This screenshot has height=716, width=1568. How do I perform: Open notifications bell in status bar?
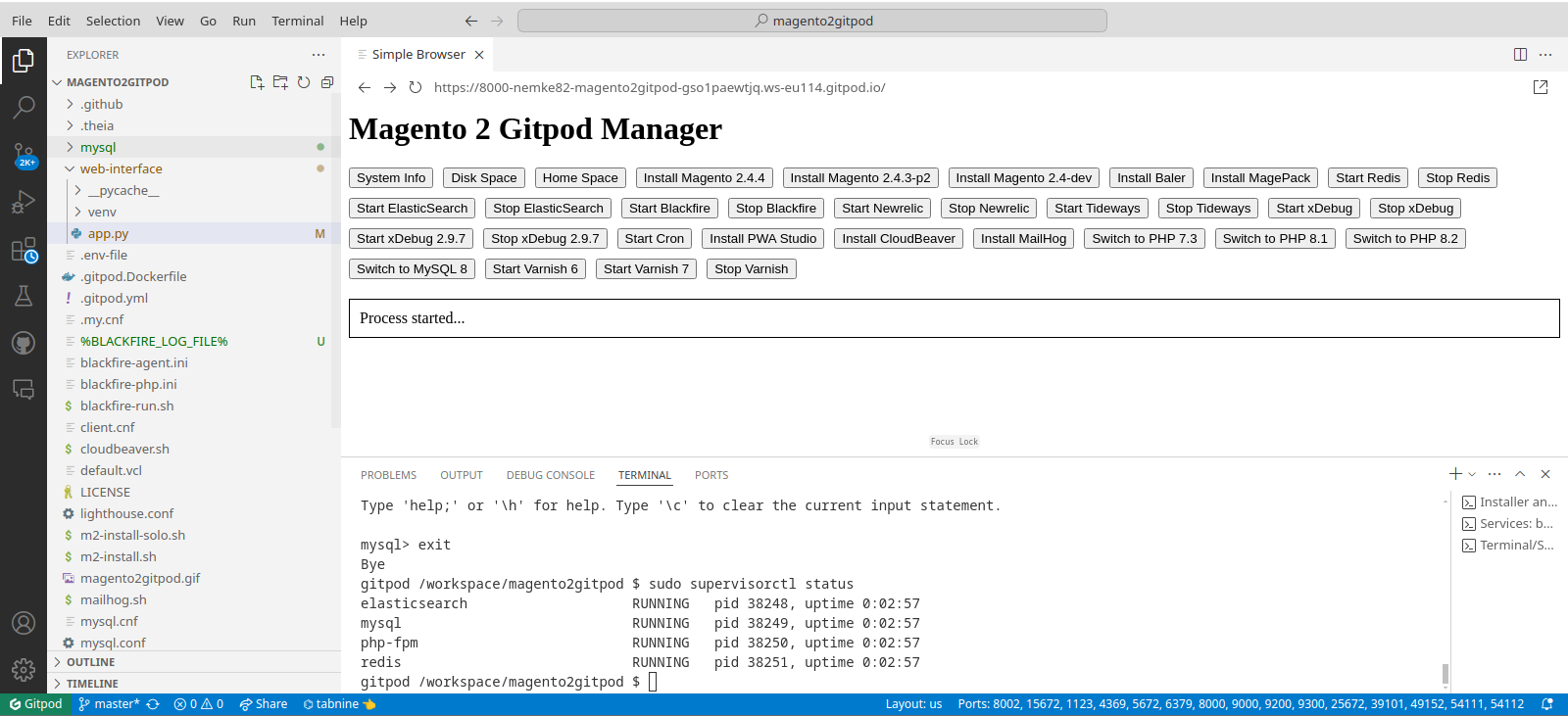(1547, 704)
